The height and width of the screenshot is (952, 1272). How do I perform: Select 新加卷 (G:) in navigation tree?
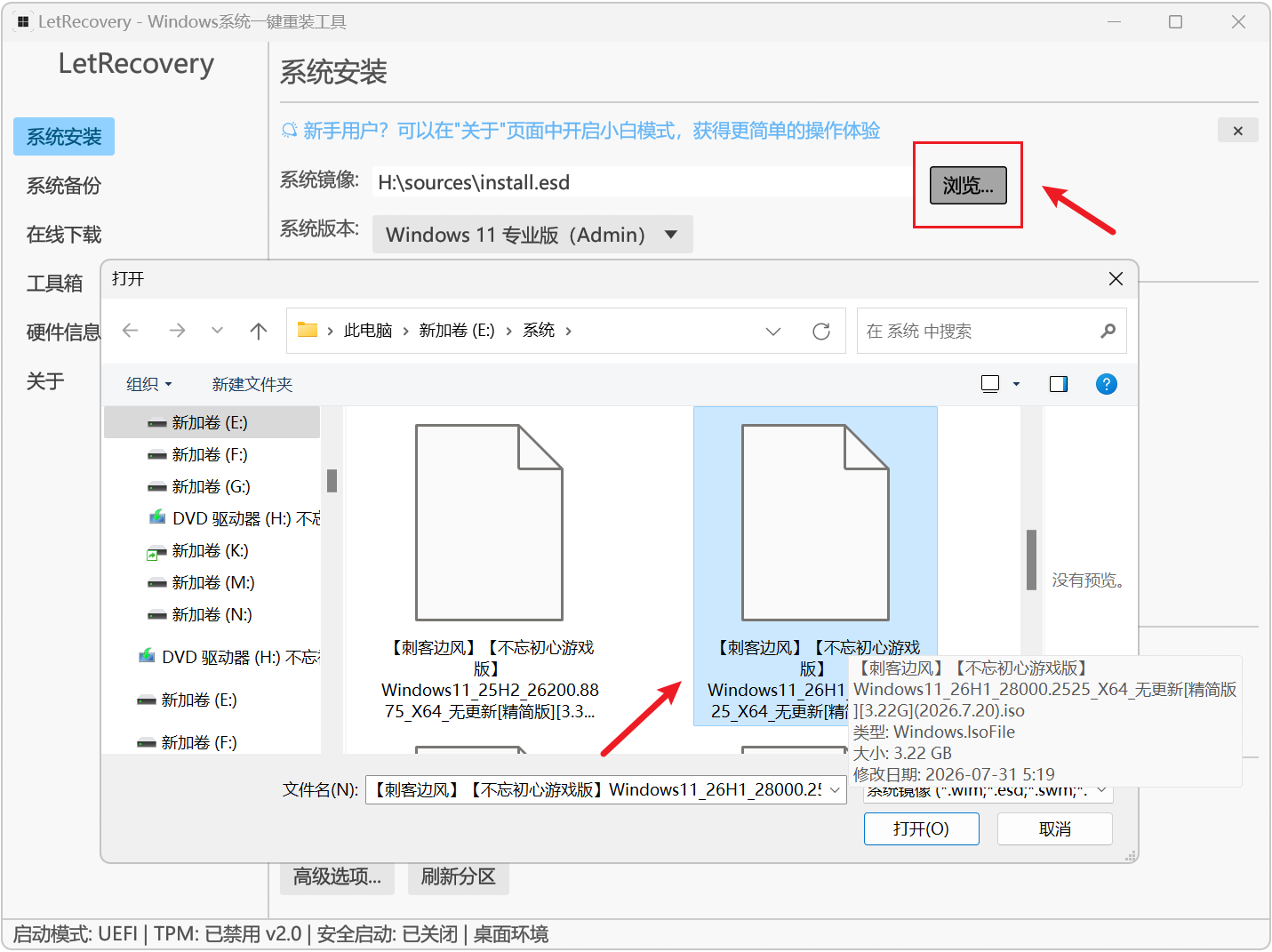tap(212, 486)
